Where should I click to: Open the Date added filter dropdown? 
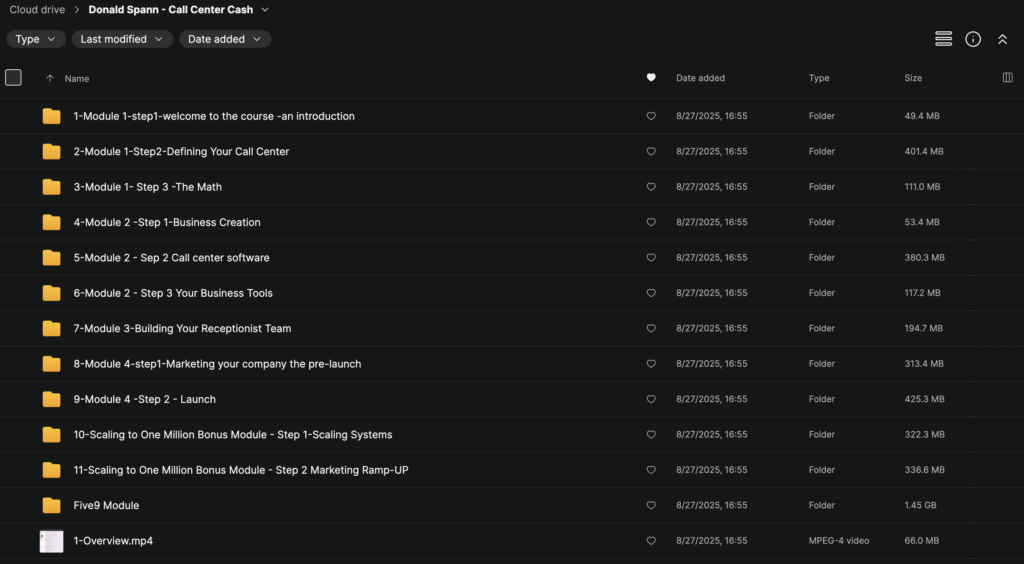pos(225,39)
